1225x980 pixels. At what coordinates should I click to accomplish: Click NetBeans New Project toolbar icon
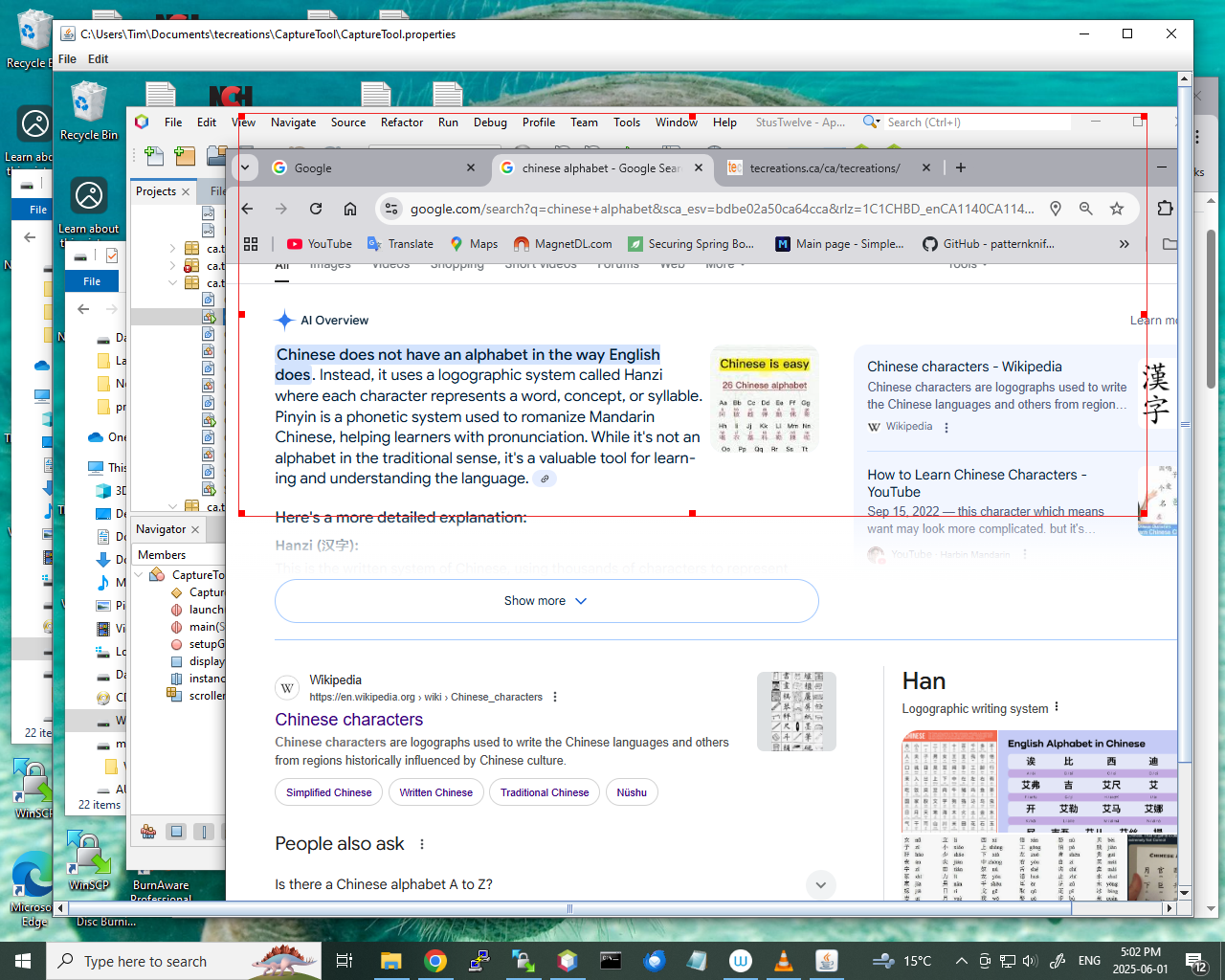click(x=185, y=156)
